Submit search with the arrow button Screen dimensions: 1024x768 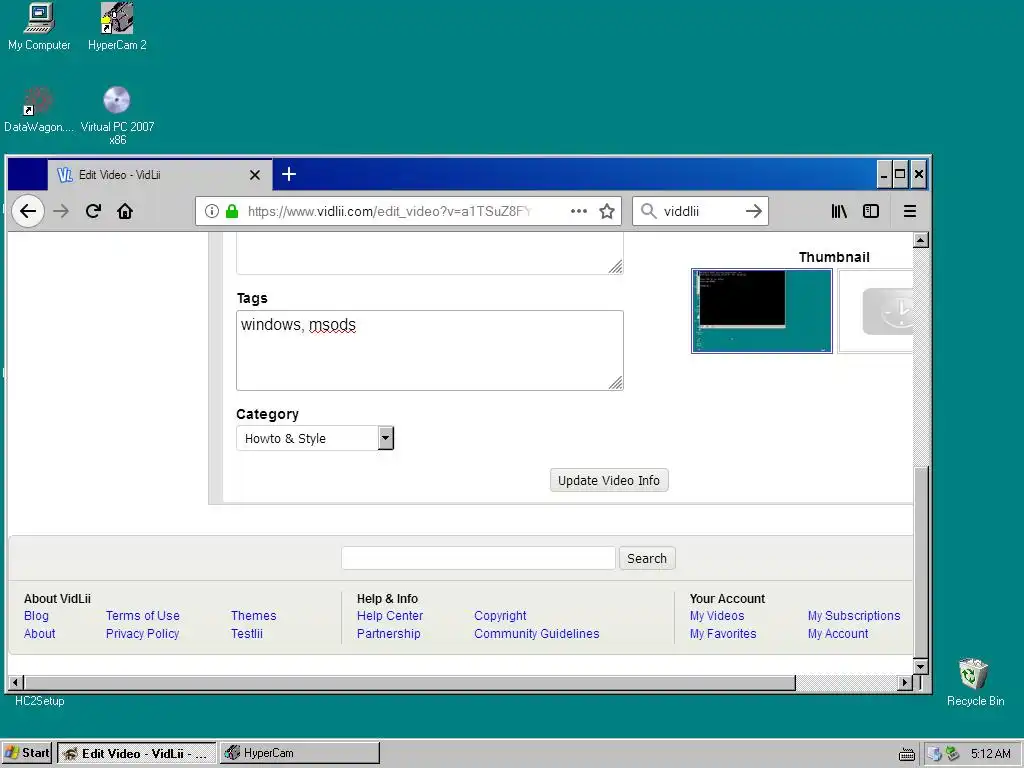[754, 211]
